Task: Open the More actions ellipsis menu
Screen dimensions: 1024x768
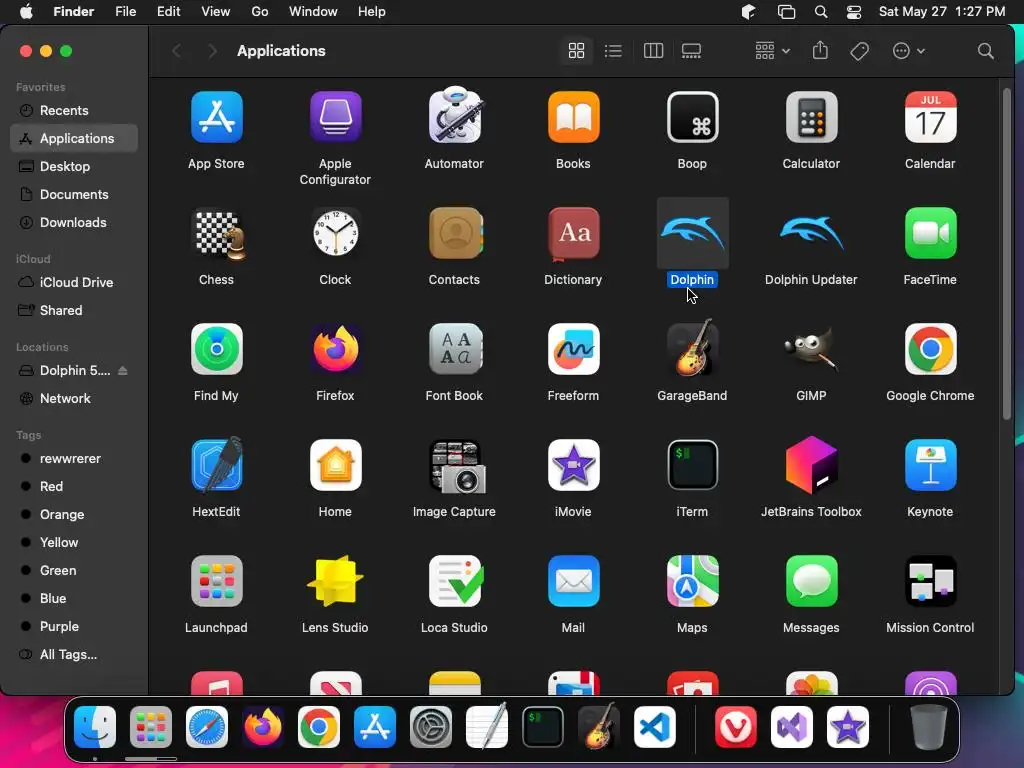Action: pyautogui.click(x=908, y=51)
